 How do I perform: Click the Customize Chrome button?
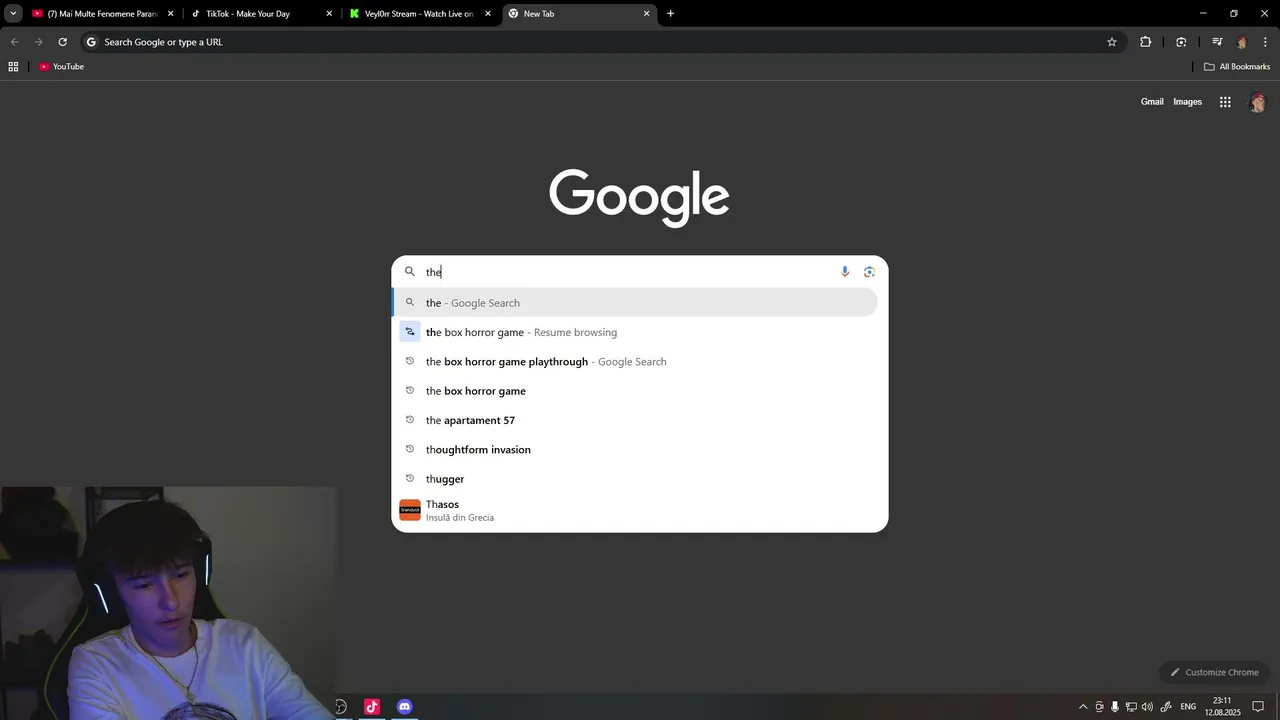(x=1214, y=673)
